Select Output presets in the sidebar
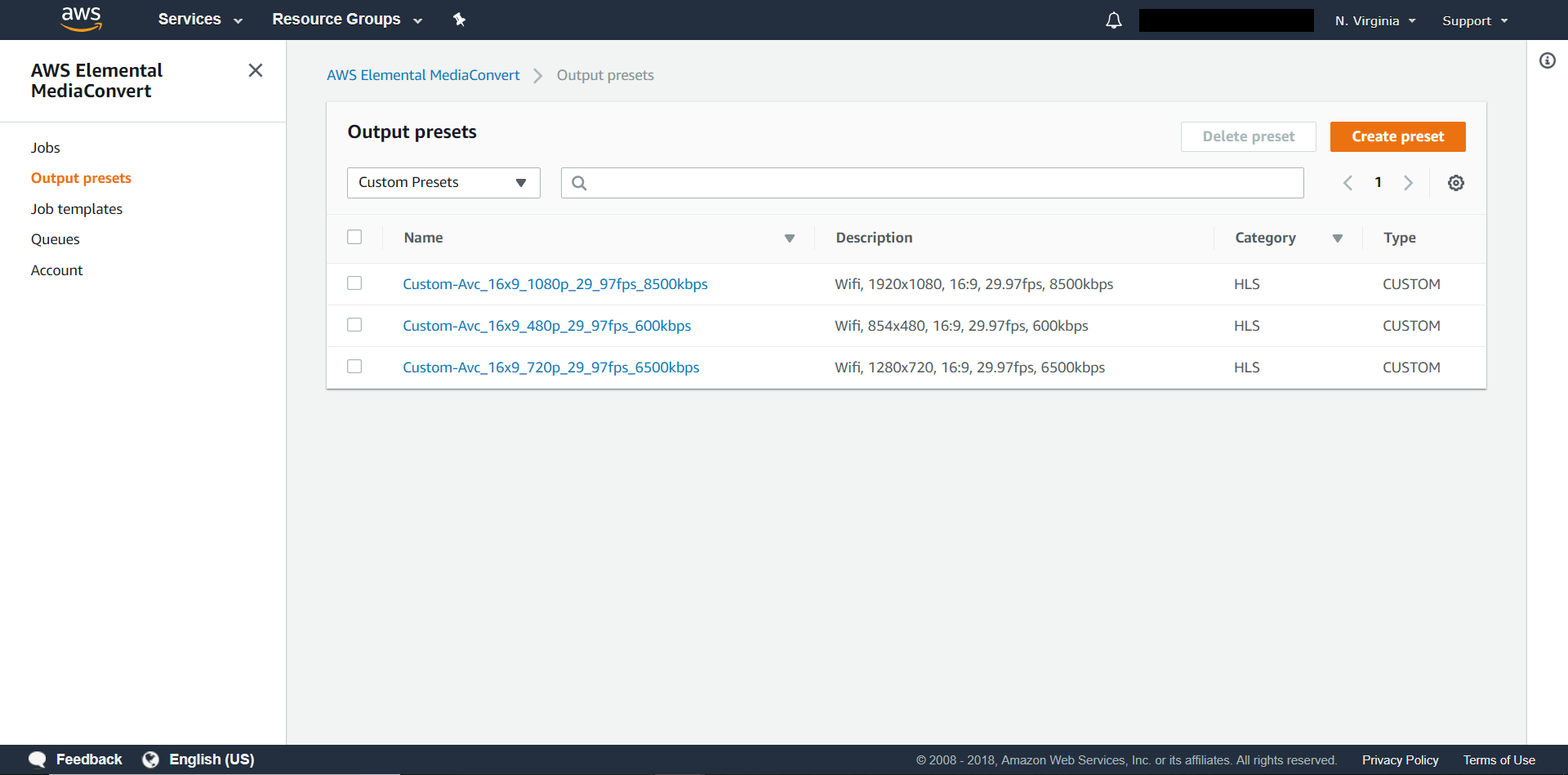The width and height of the screenshot is (1568, 775). 81,178
